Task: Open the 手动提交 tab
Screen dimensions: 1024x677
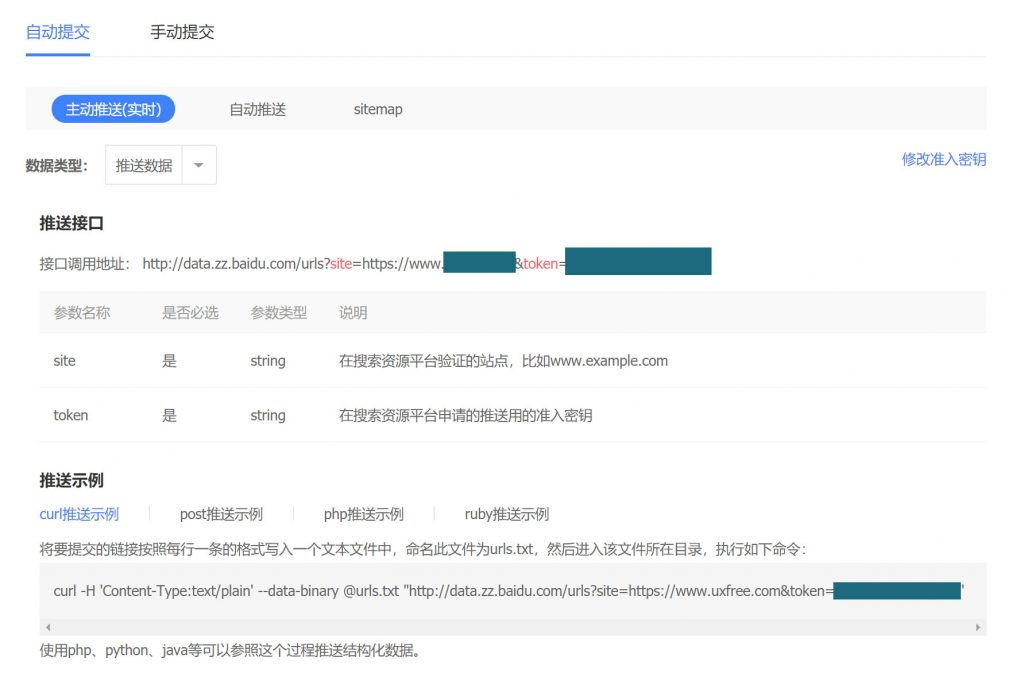Action: [x=182, y=32]
